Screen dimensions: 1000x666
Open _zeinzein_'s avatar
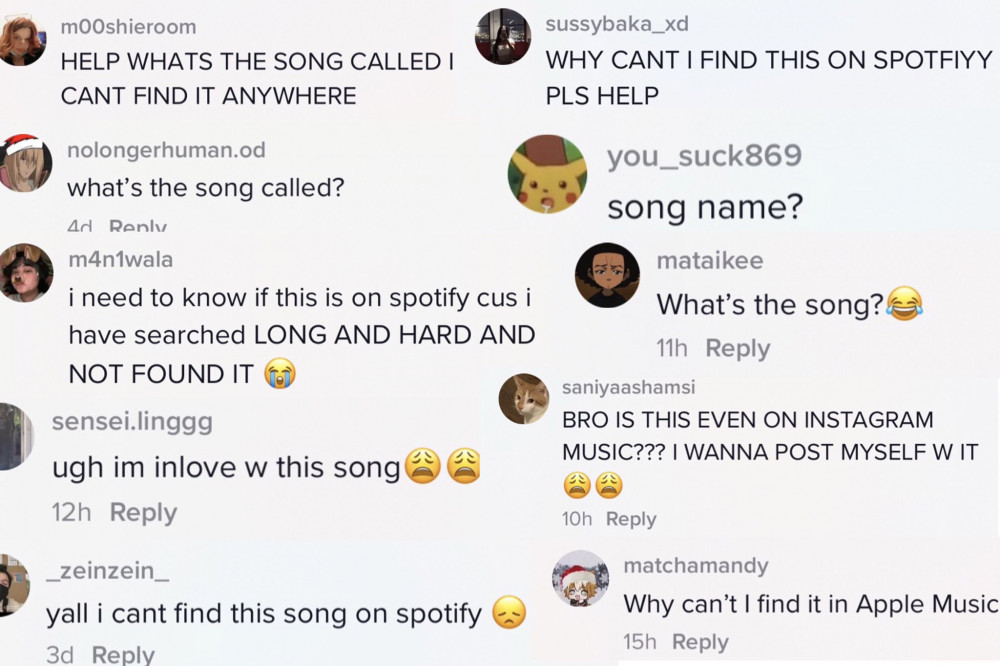(13, 585)
